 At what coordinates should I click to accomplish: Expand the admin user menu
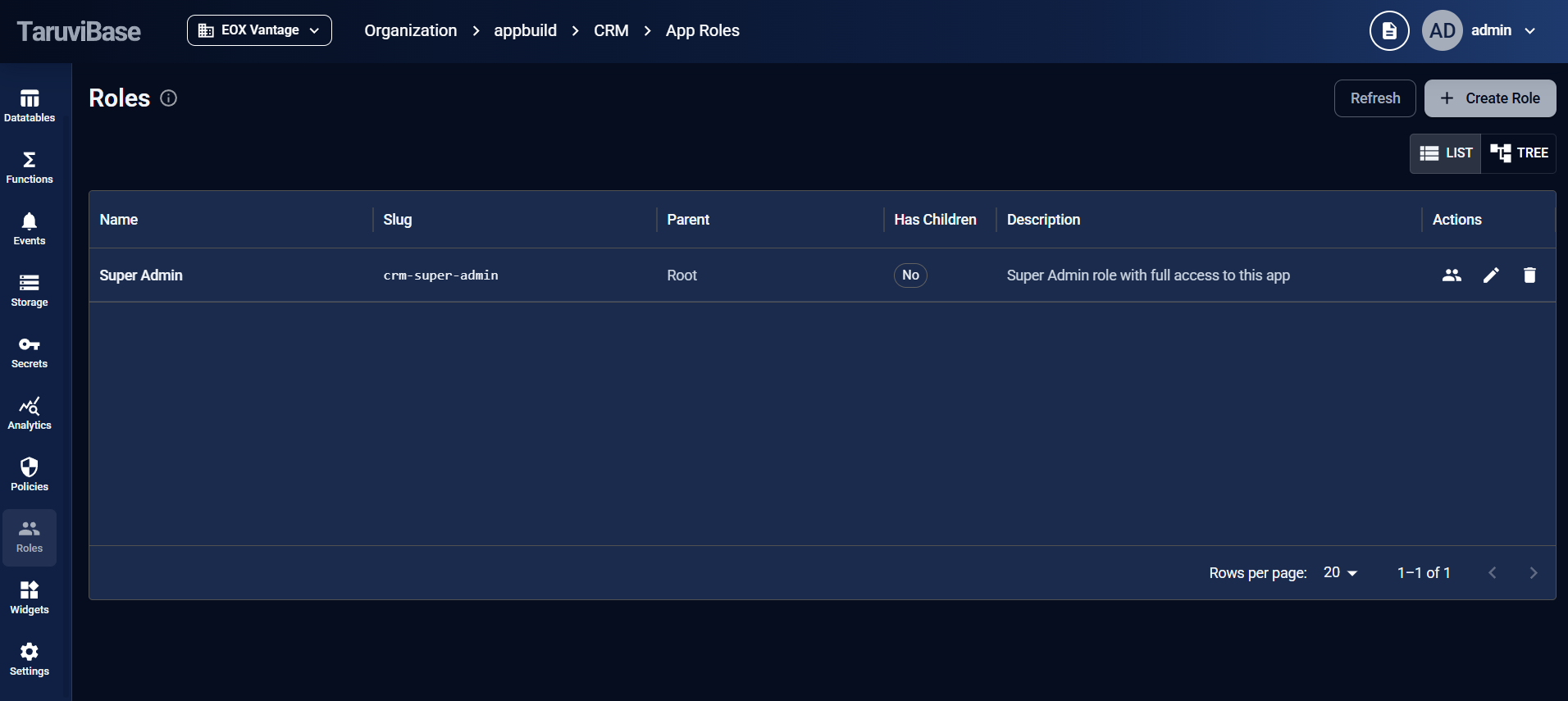coord(1503,31)
